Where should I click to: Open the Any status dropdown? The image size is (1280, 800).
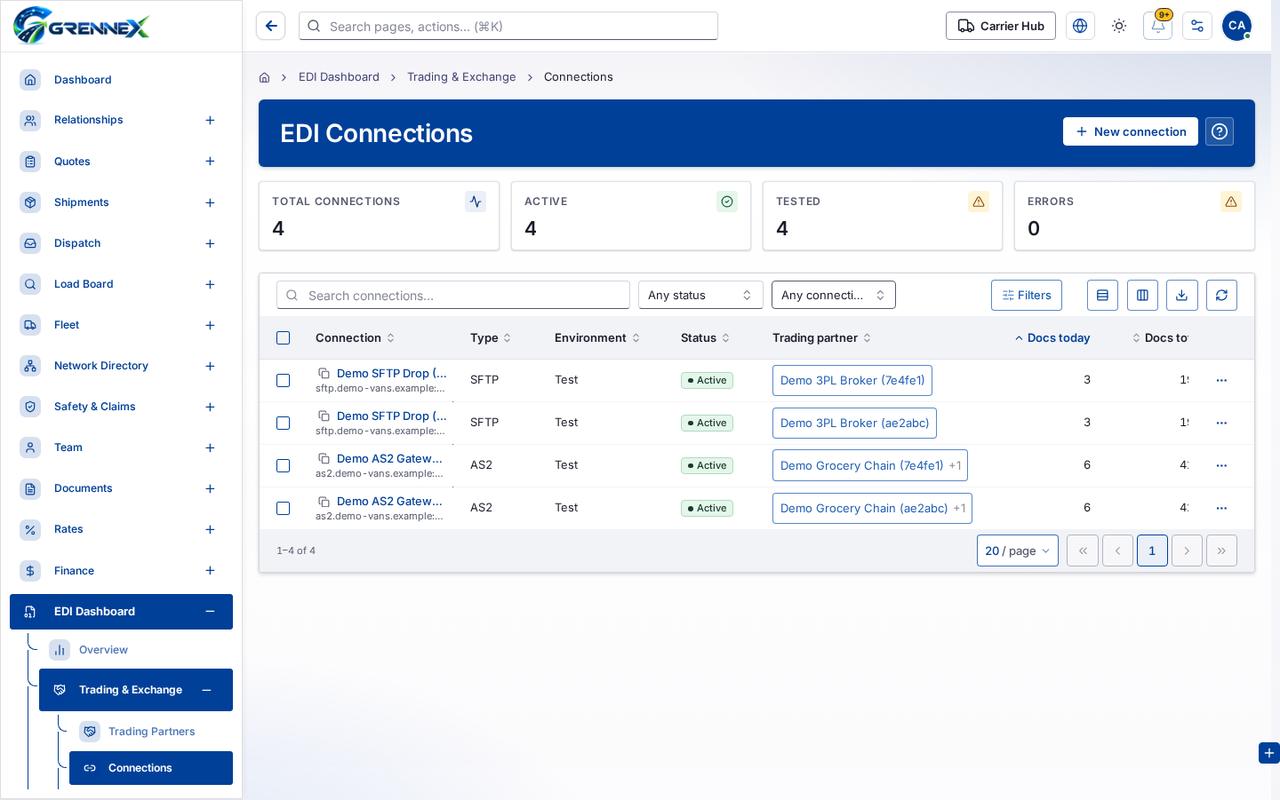(701, 295)
